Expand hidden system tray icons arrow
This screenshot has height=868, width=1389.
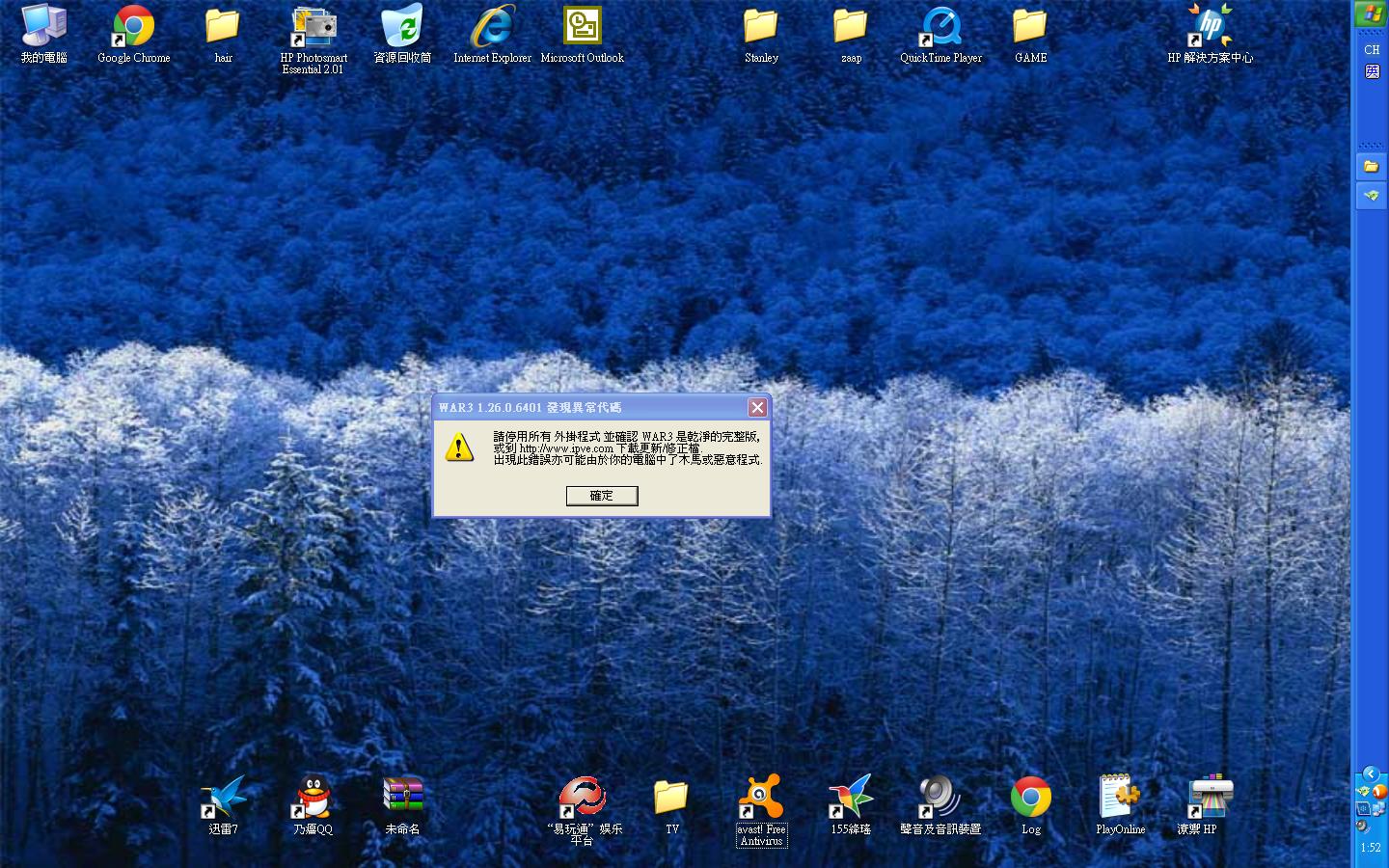[x=1371, y=773]
